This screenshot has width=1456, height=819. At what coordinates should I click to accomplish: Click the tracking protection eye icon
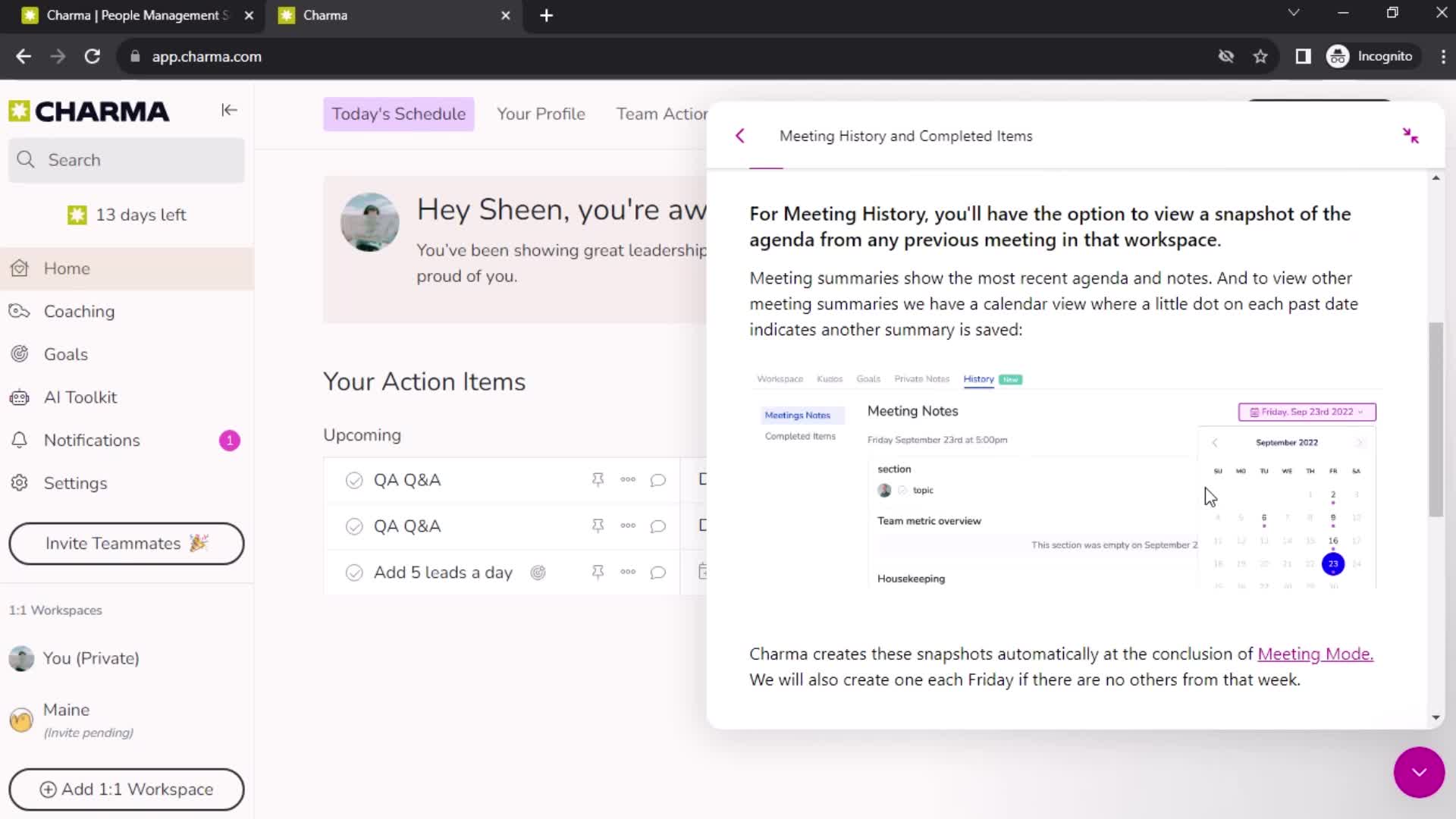click(1225, 56)
